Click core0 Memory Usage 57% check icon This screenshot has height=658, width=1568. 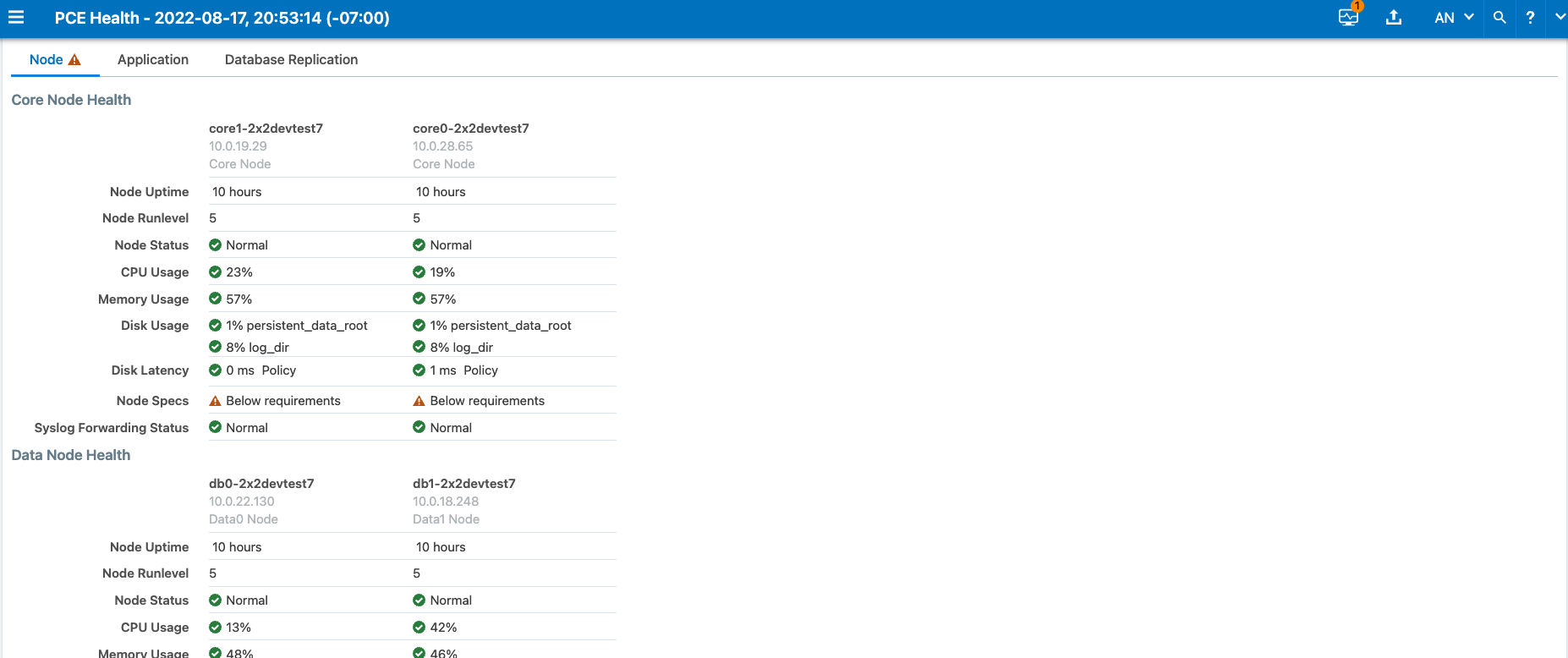coord(419,299)
